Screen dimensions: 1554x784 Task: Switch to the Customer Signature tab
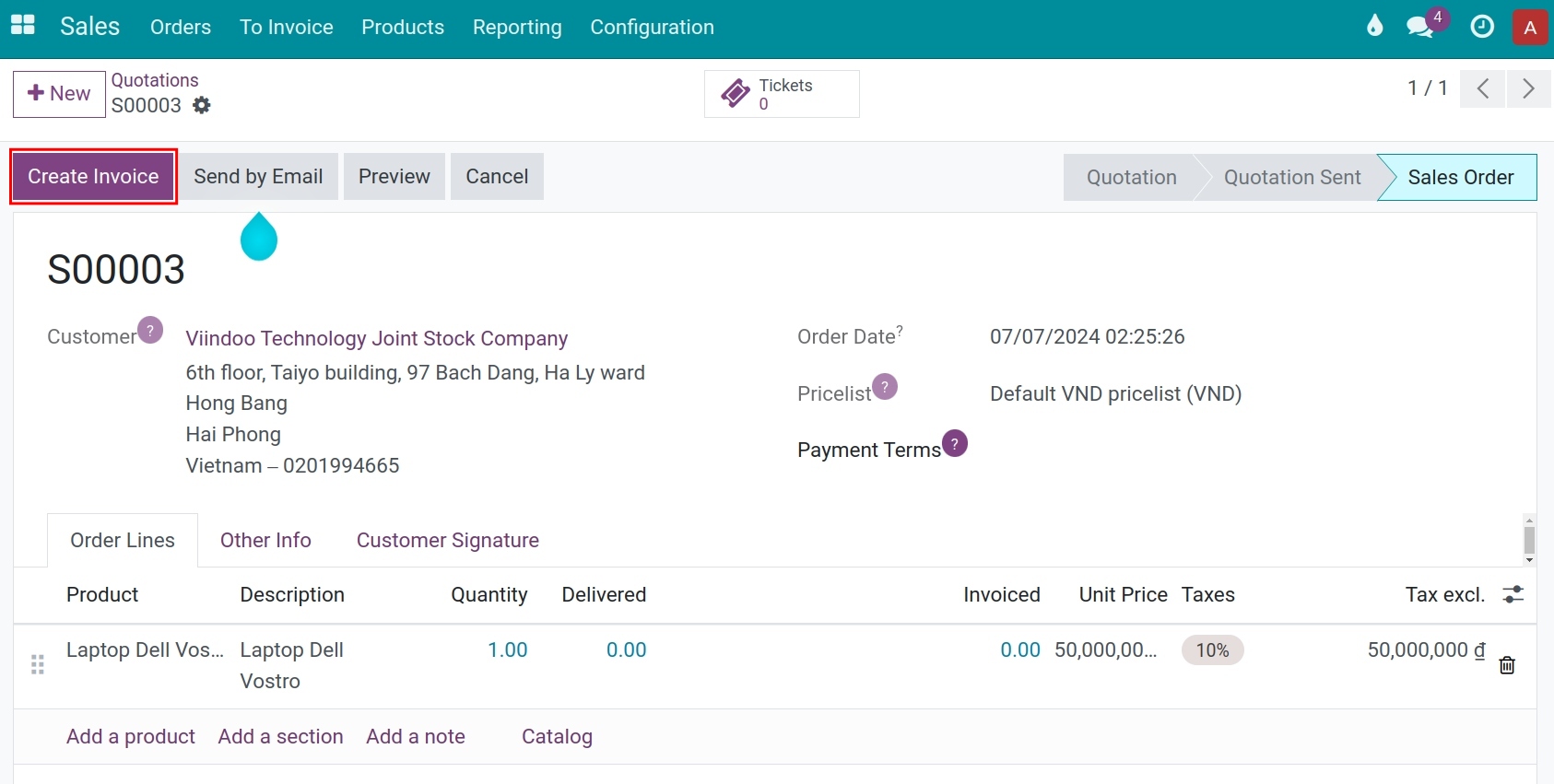[x=448, y=541]
